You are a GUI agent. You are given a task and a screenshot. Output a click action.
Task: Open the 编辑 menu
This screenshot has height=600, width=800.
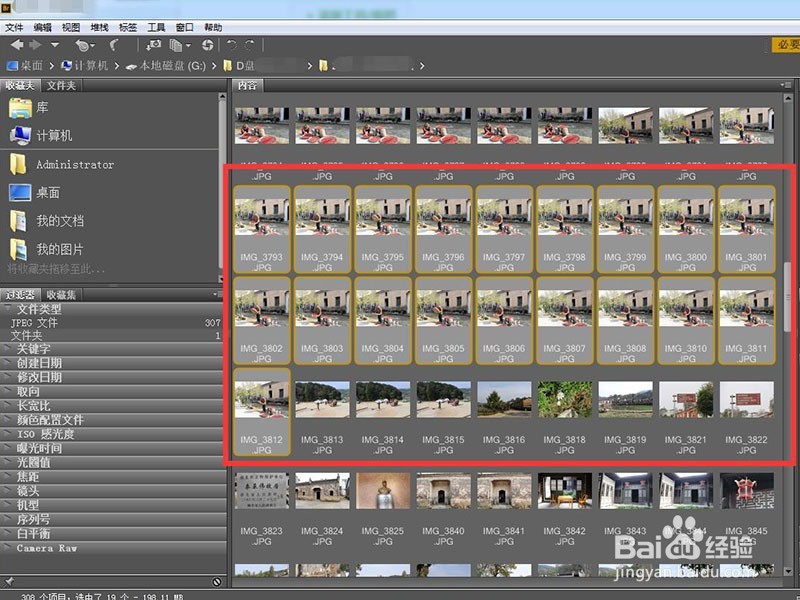(42, 27)
